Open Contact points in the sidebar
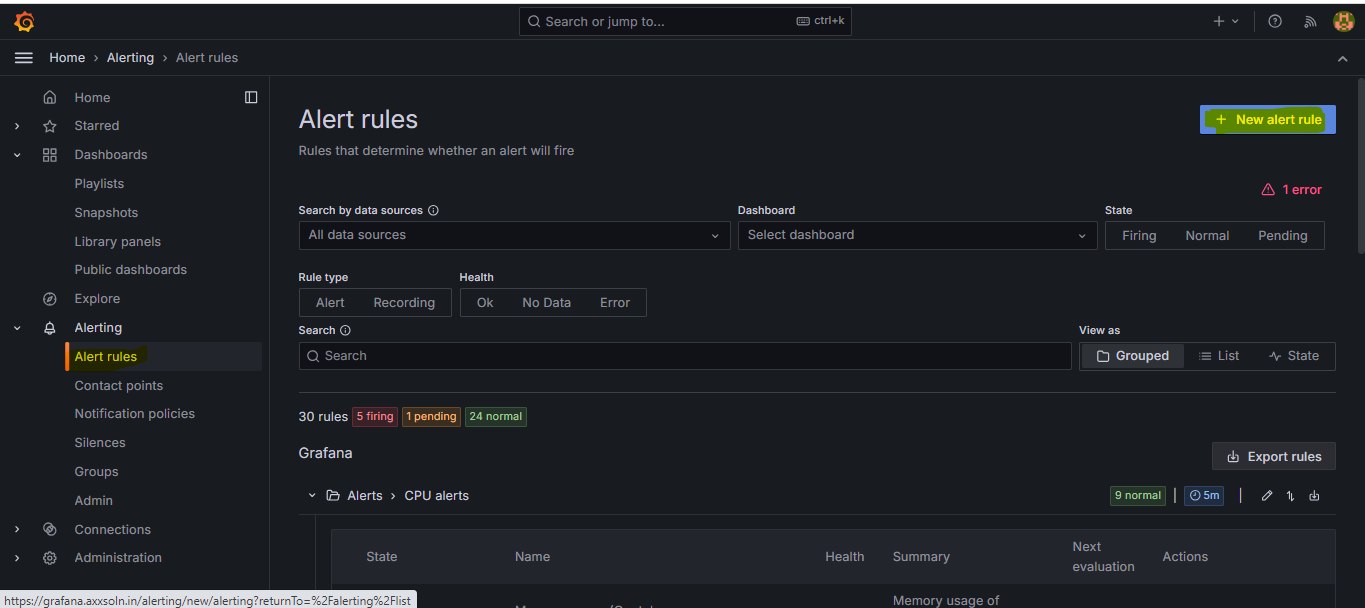The width and height of the screenshot is (1365, 608). (x=118, y=386)
